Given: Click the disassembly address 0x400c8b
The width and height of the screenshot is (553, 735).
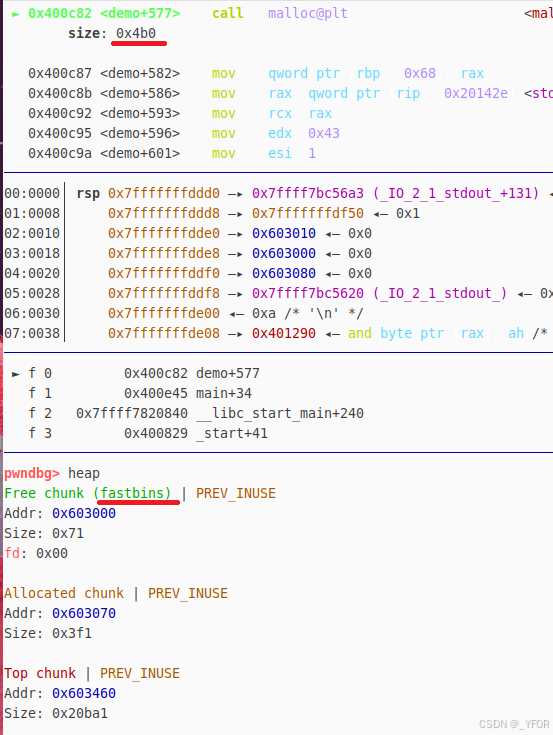Looking at the screenshot, I should coord(60,93).
